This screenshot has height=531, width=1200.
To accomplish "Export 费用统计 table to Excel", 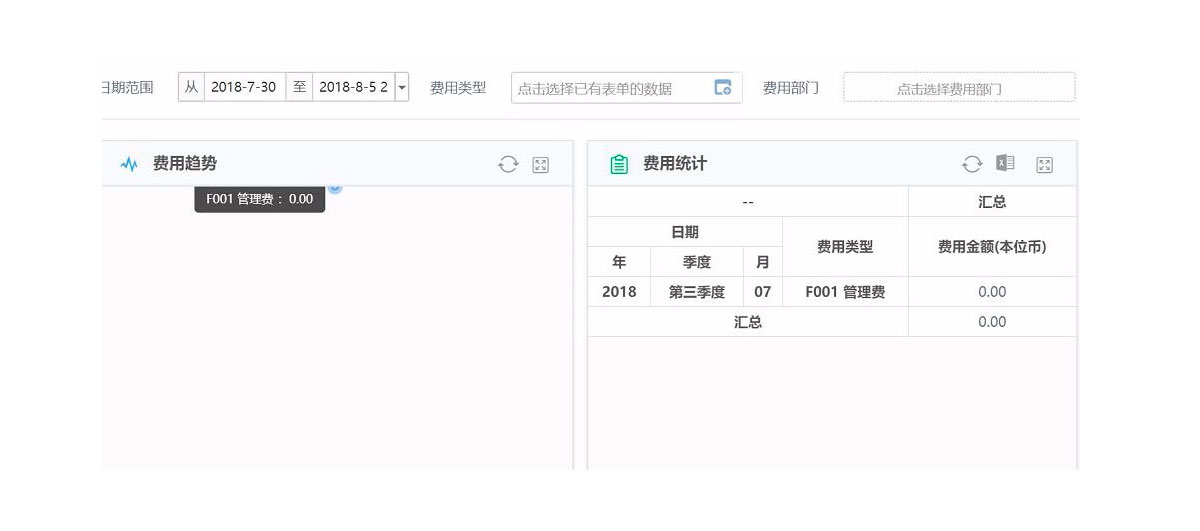I will 1005,164.
